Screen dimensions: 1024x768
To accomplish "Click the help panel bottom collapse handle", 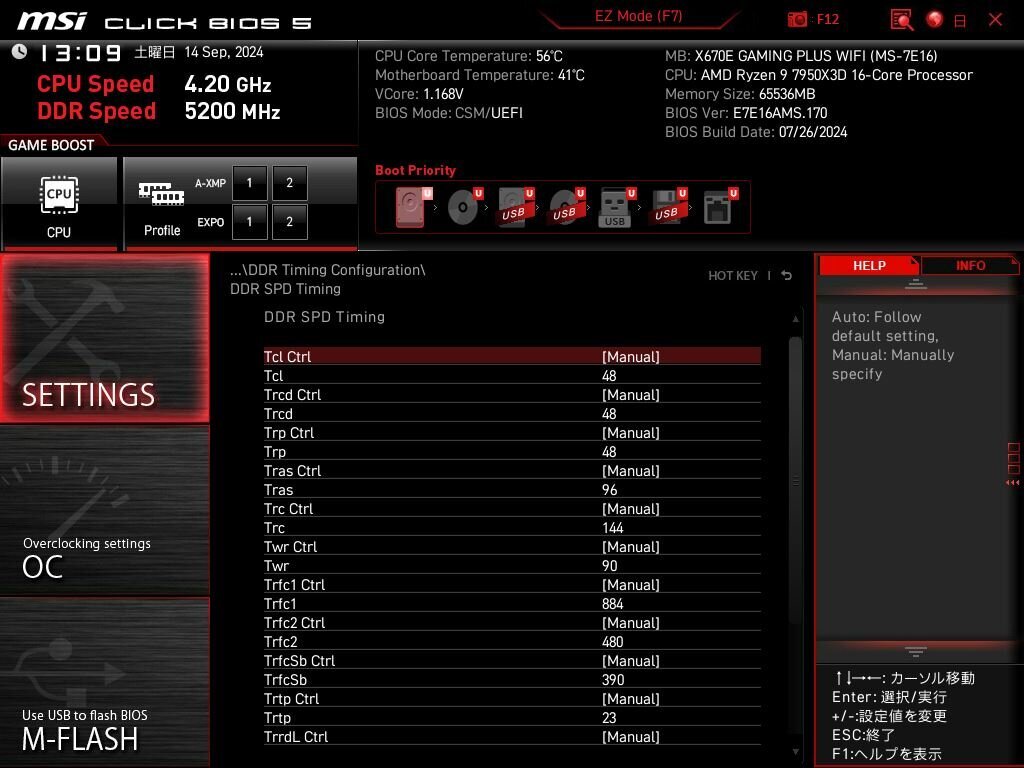I will (x=916, y=652).
